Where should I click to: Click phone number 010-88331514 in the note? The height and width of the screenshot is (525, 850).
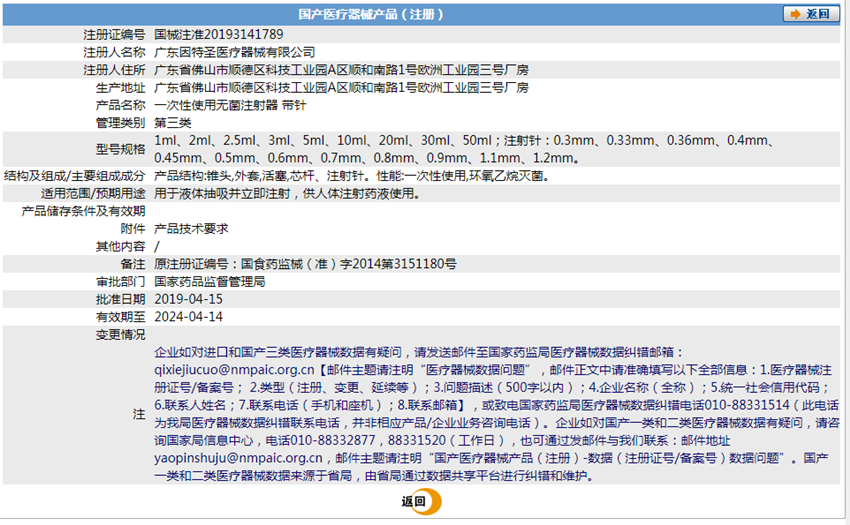point(748,405)
